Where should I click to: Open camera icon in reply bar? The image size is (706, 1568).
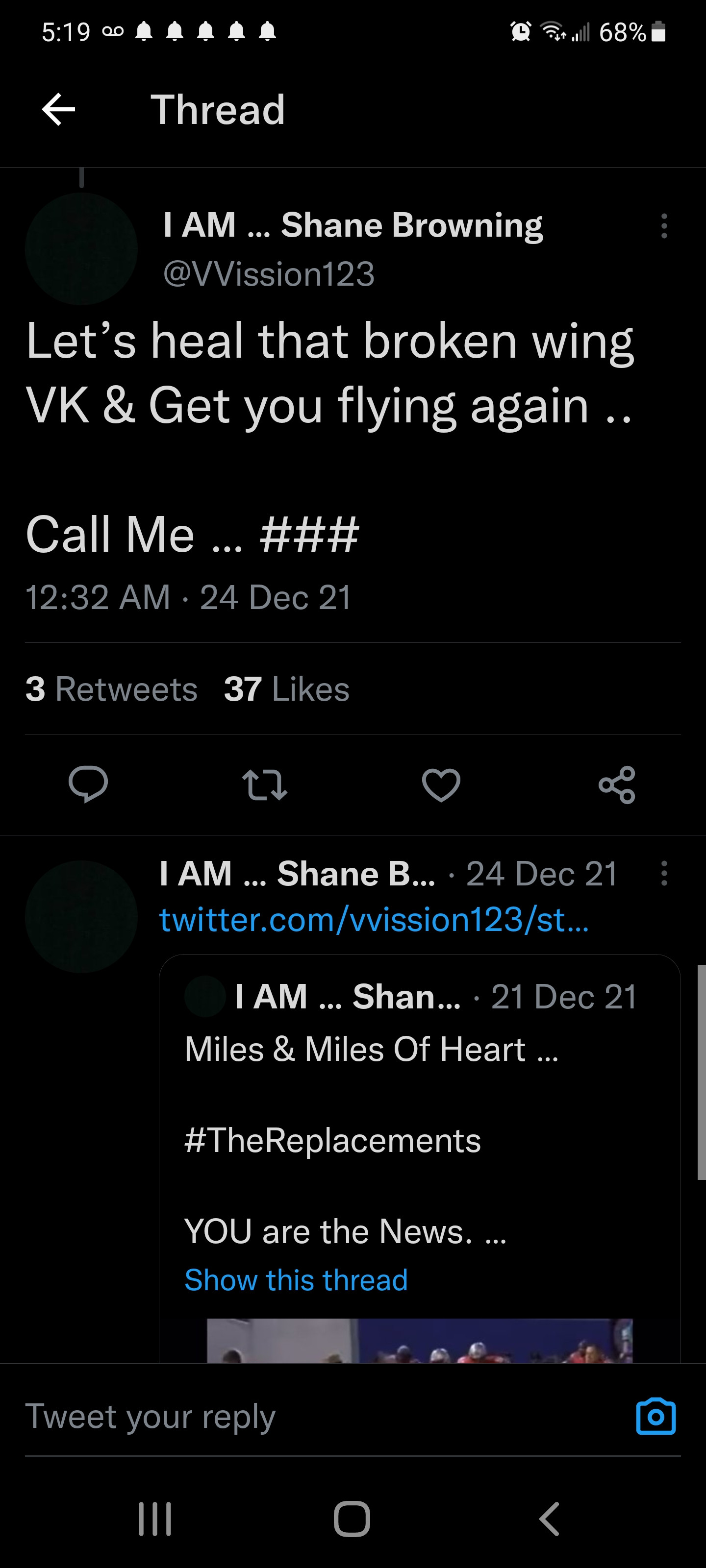point(656,1417)
